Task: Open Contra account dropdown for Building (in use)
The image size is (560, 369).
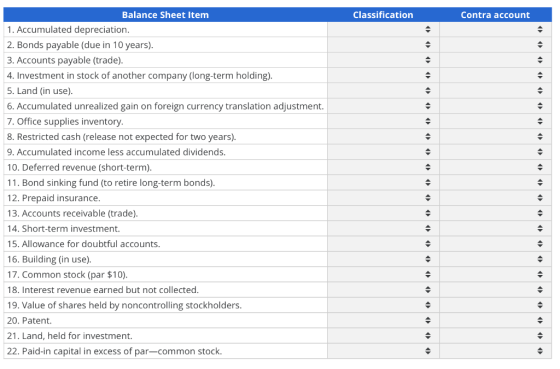Action: click(x=495, y=259)
